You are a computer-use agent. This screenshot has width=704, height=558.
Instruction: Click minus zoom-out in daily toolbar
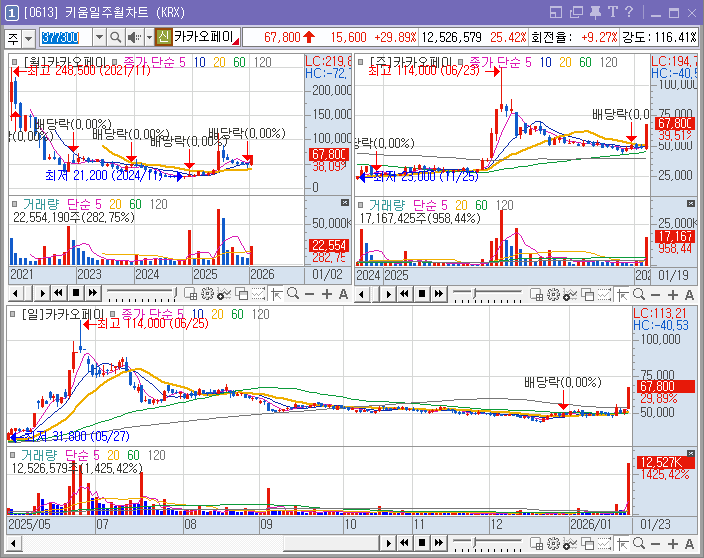(656, 544)
